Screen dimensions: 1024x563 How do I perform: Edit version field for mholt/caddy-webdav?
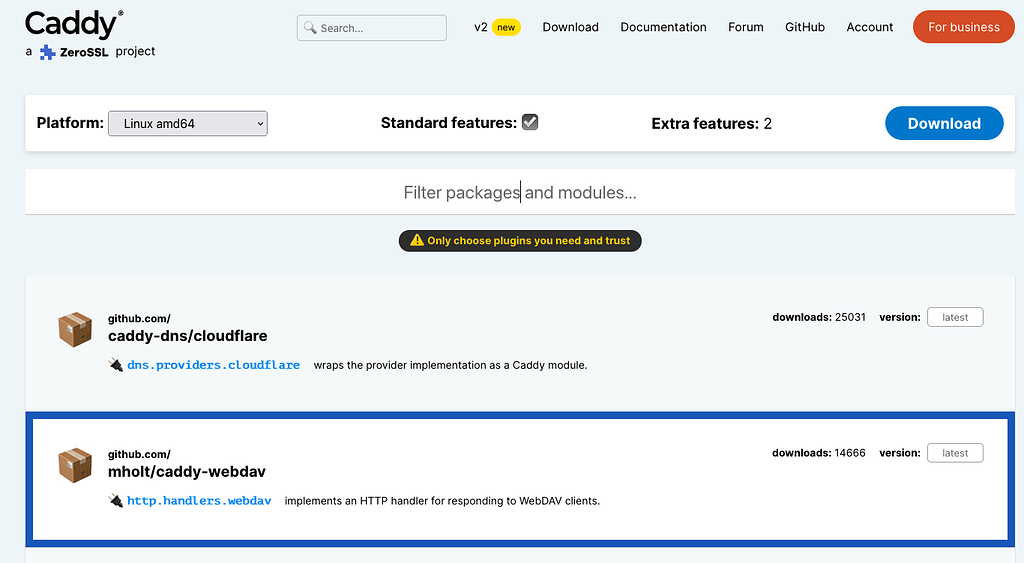point(955,453)
